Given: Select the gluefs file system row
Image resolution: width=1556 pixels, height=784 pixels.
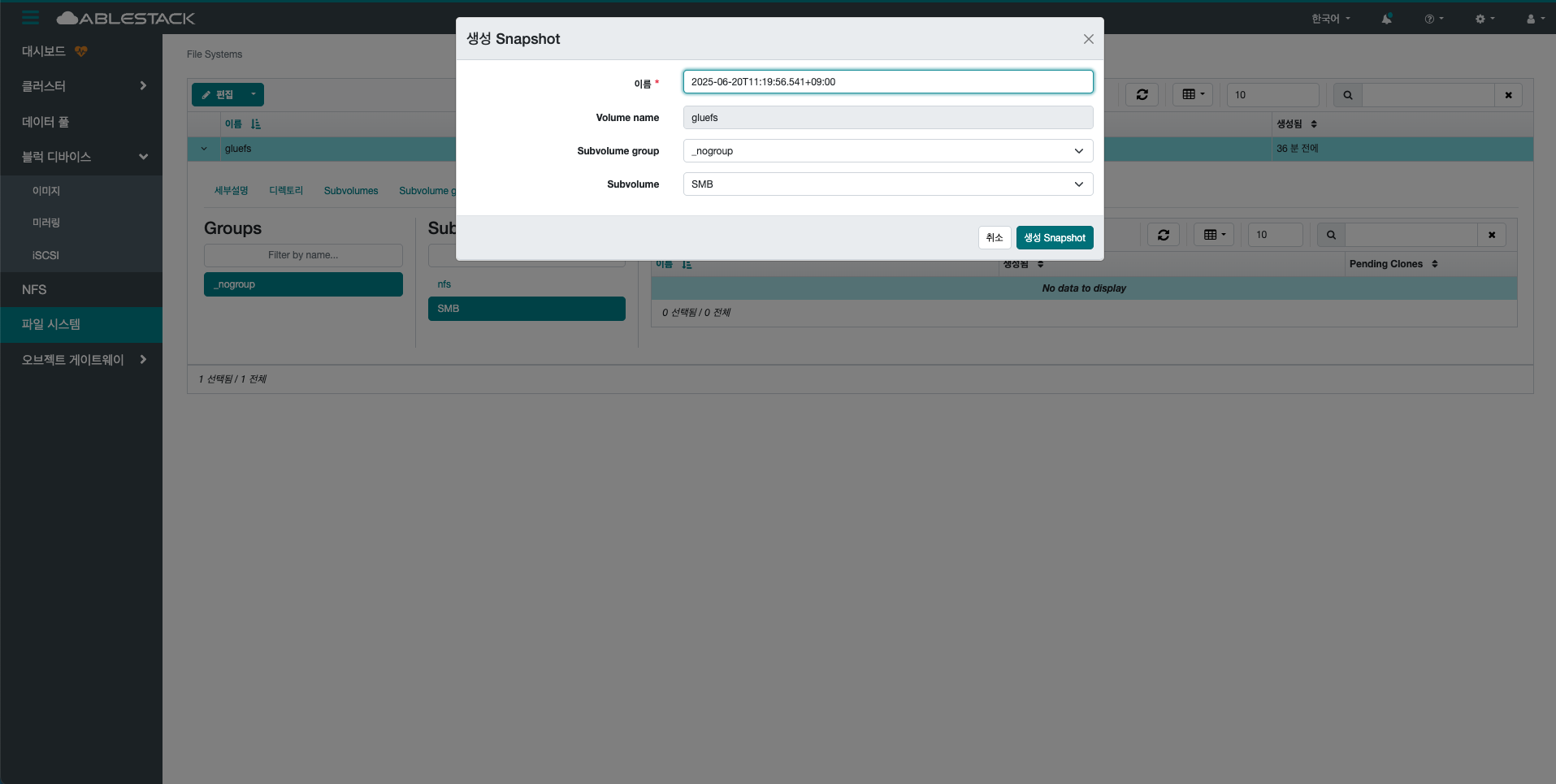Looking at the screenshot, I should point(860,149).
